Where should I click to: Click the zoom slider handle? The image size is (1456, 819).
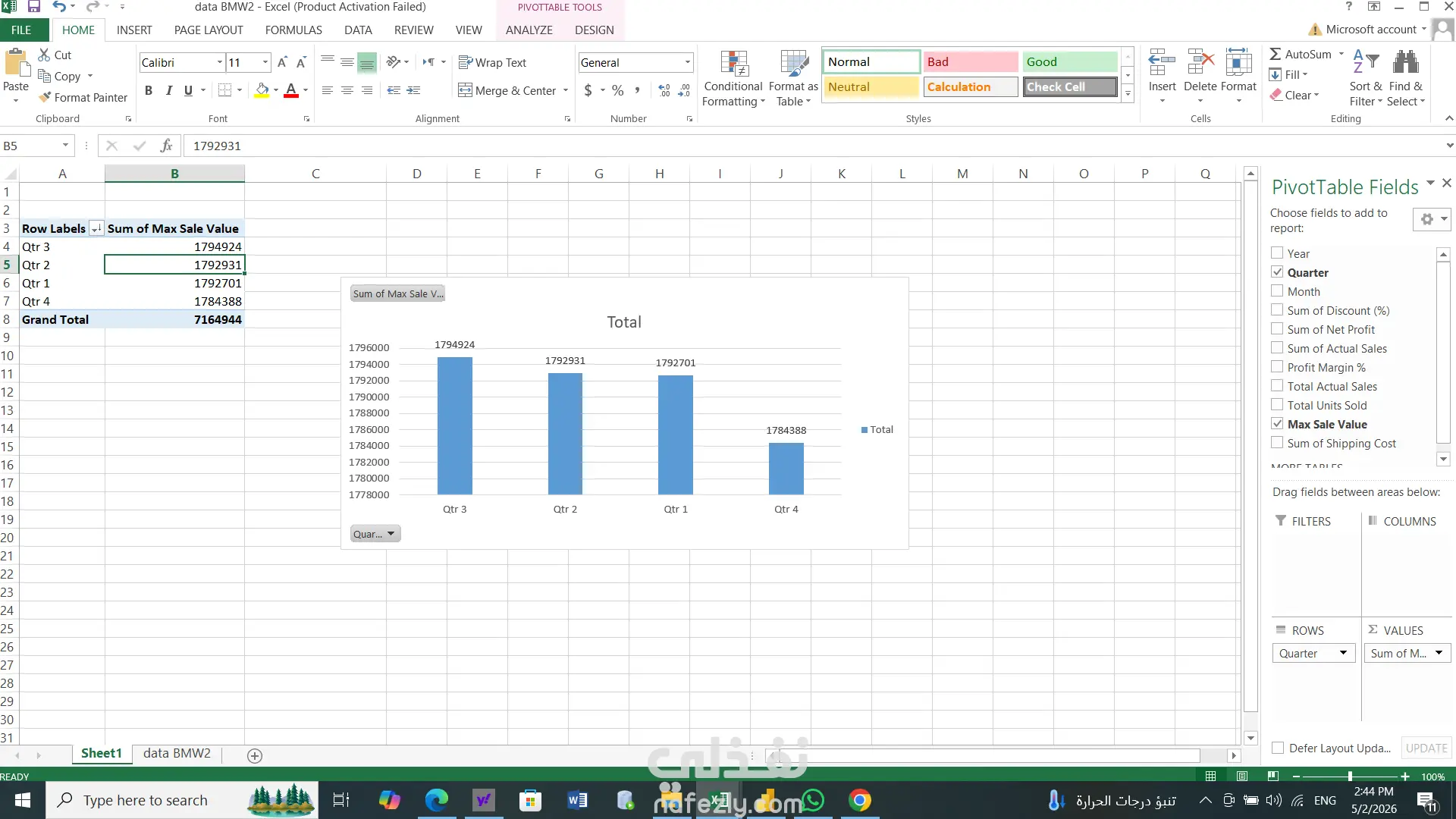pyautogui.click(x=1350, y=777)
